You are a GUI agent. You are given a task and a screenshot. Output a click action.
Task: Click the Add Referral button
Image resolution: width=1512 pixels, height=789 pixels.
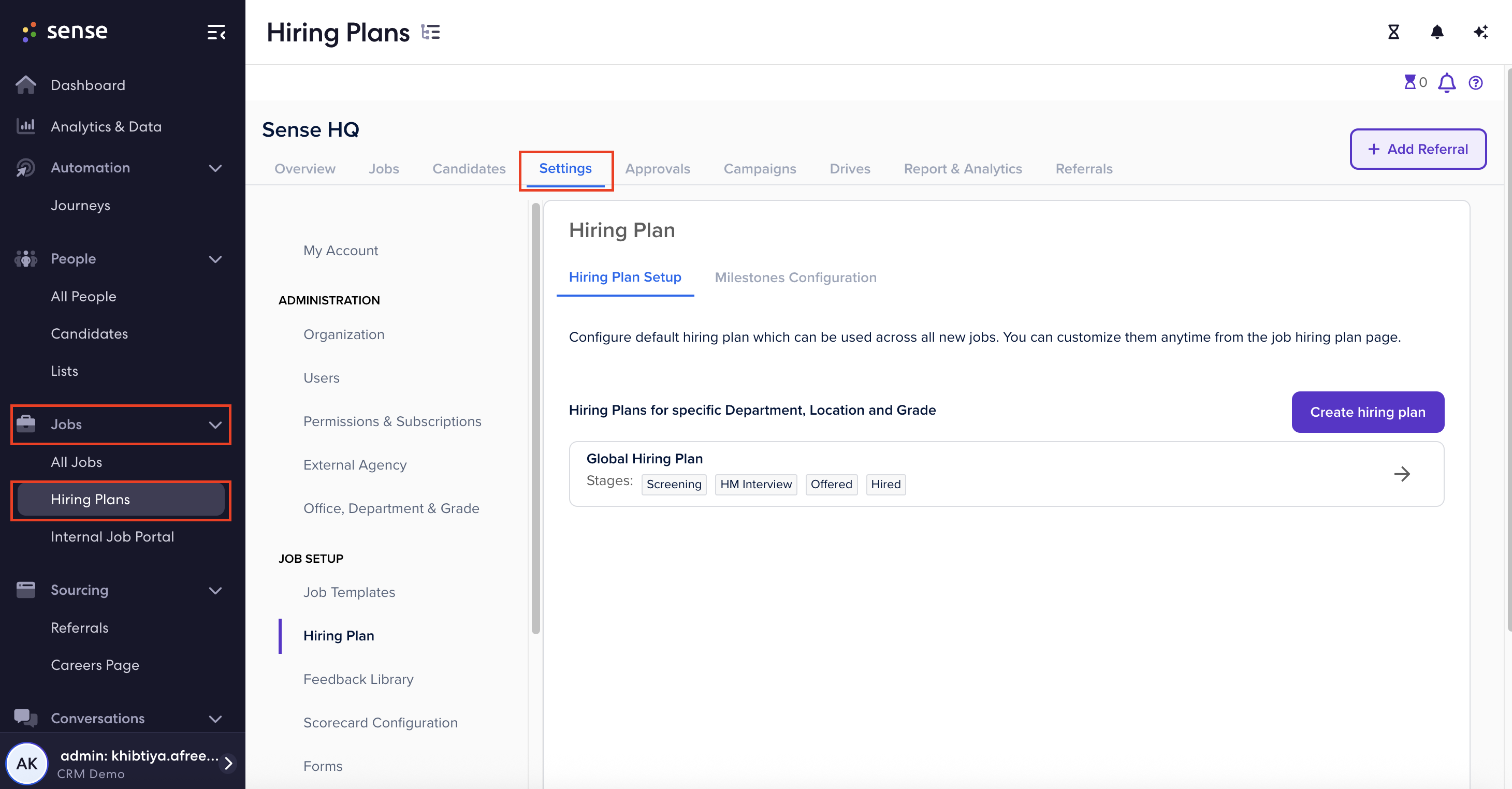pos(1418,149)
